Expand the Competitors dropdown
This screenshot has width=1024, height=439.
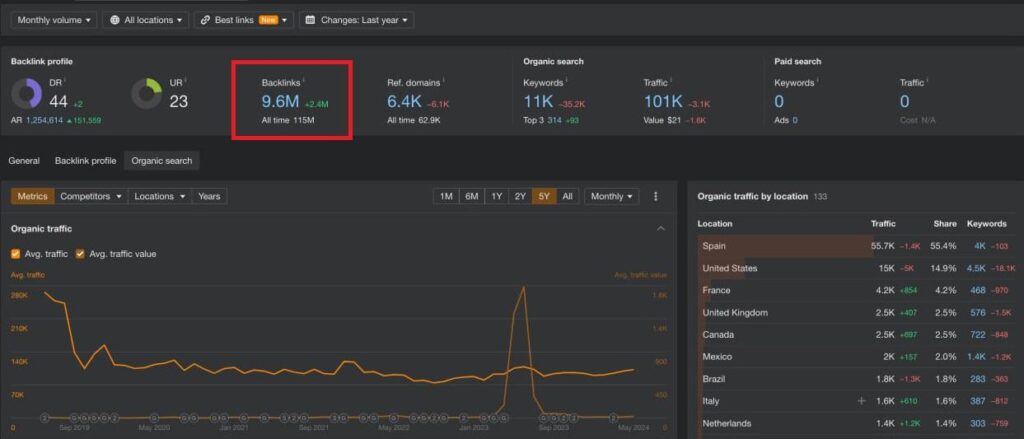(91, 197)
